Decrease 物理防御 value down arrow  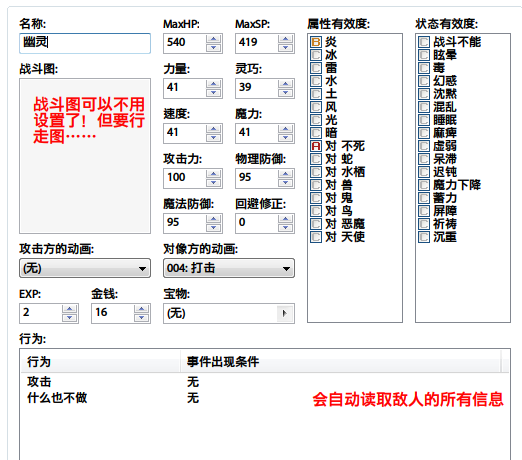click(285, 183)
